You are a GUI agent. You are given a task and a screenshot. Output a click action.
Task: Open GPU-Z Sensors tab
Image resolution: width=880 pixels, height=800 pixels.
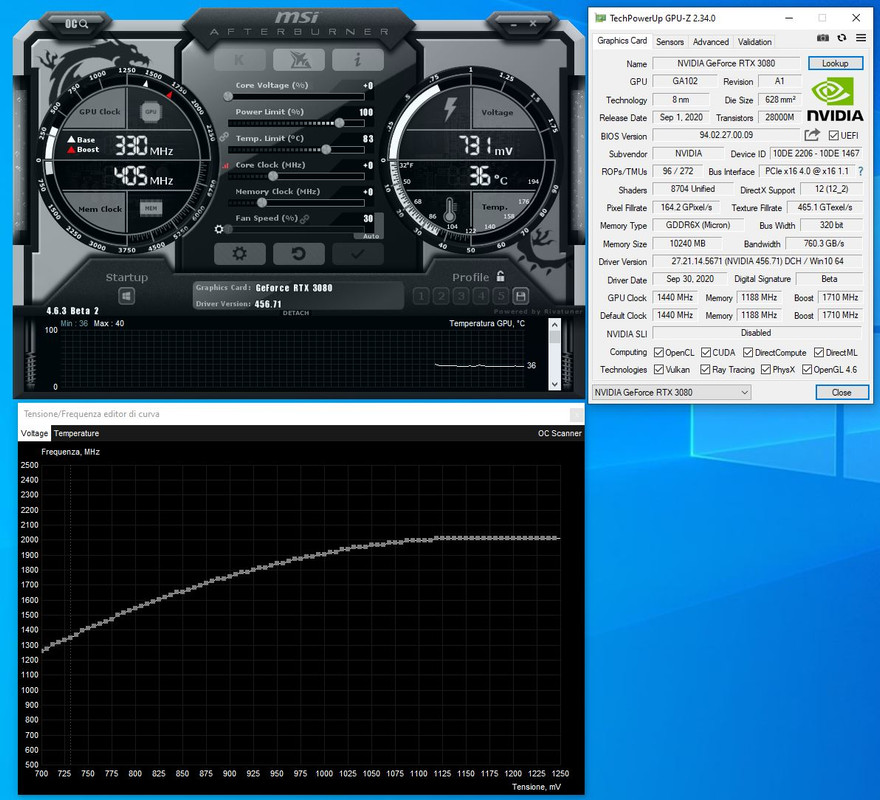click(x=670, y=42)
